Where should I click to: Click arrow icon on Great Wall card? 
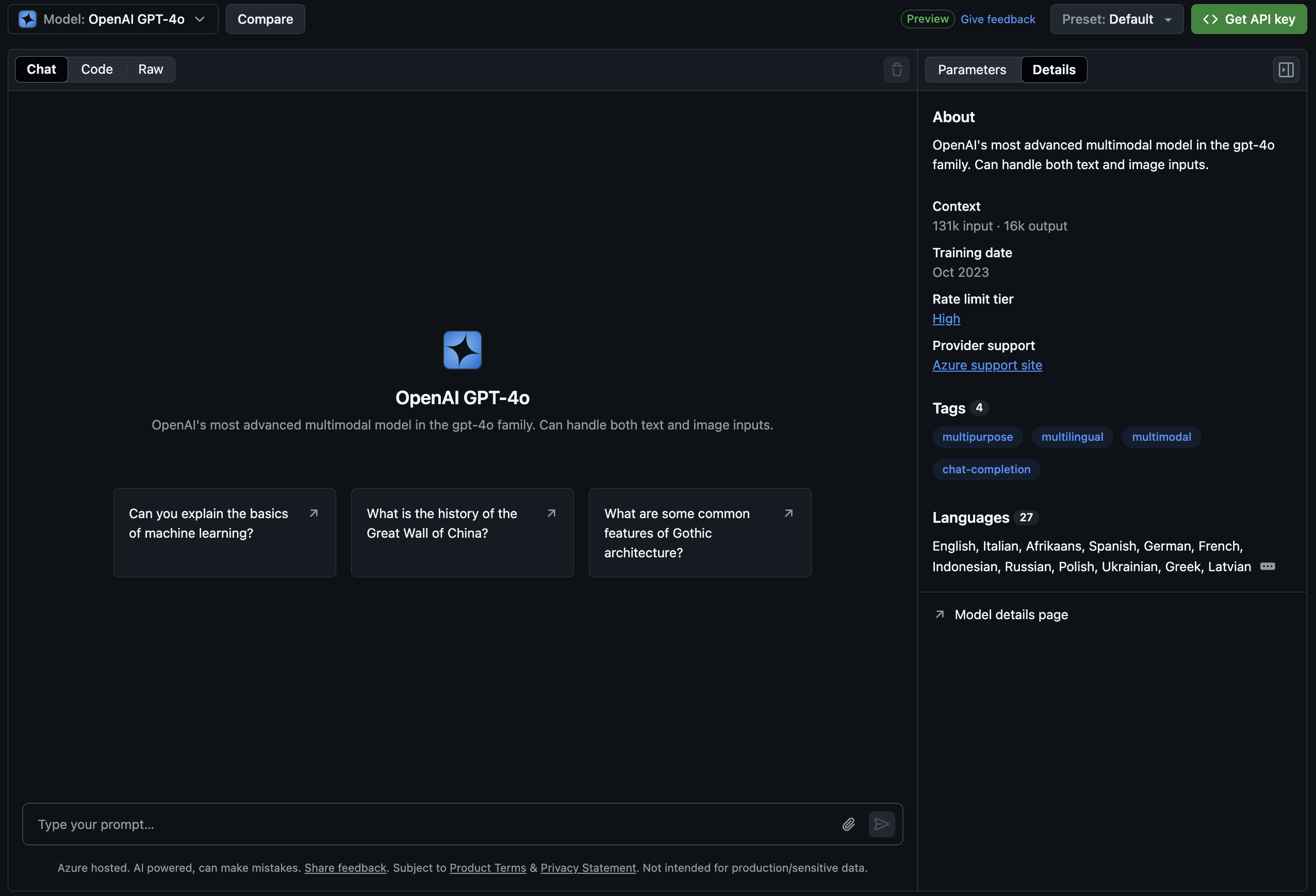[x=551, y=513]
